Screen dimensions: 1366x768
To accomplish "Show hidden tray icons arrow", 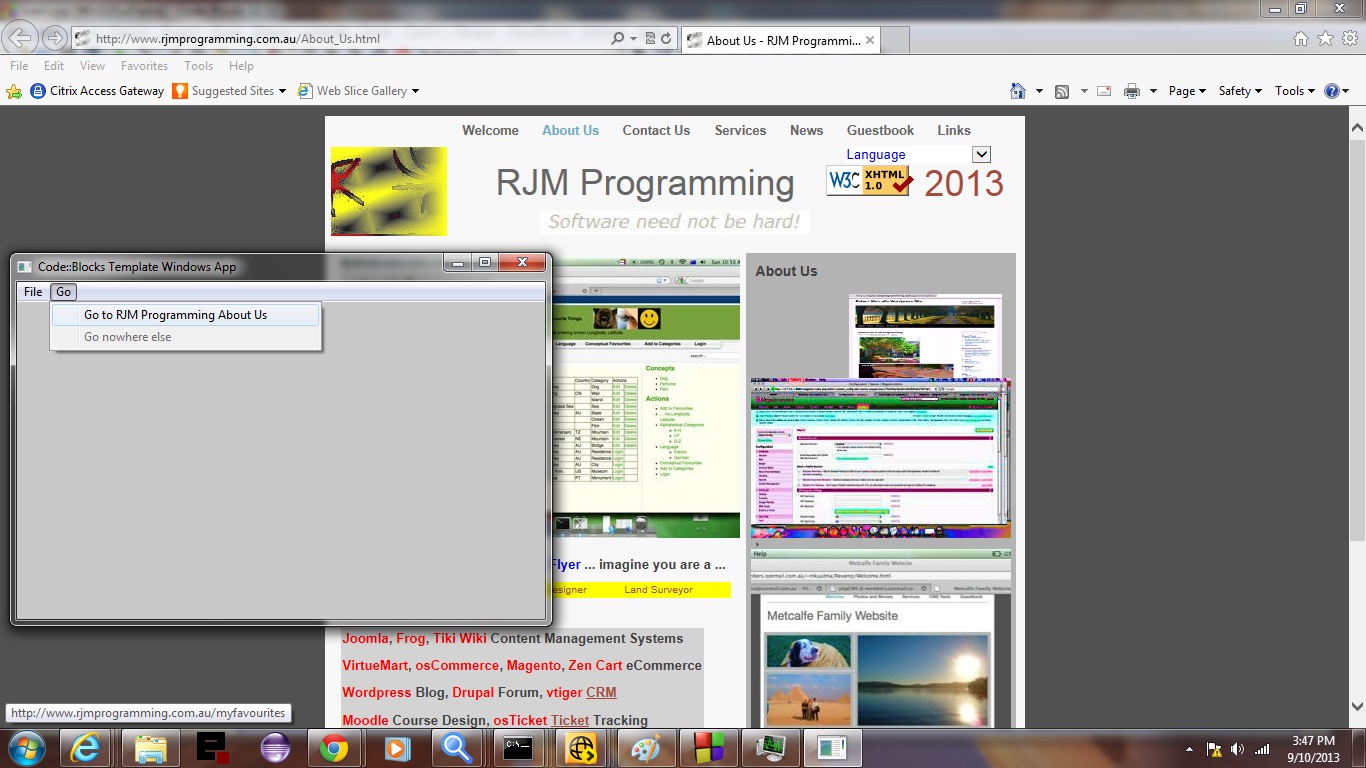I will 1189,749.
